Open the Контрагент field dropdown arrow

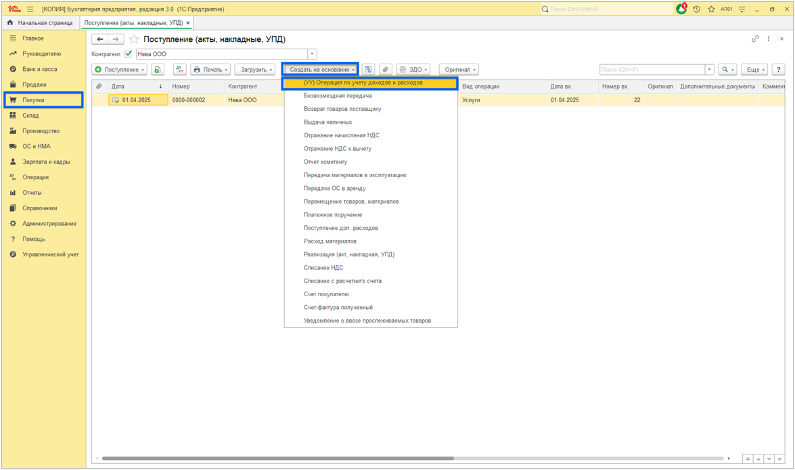pos(312,54)
